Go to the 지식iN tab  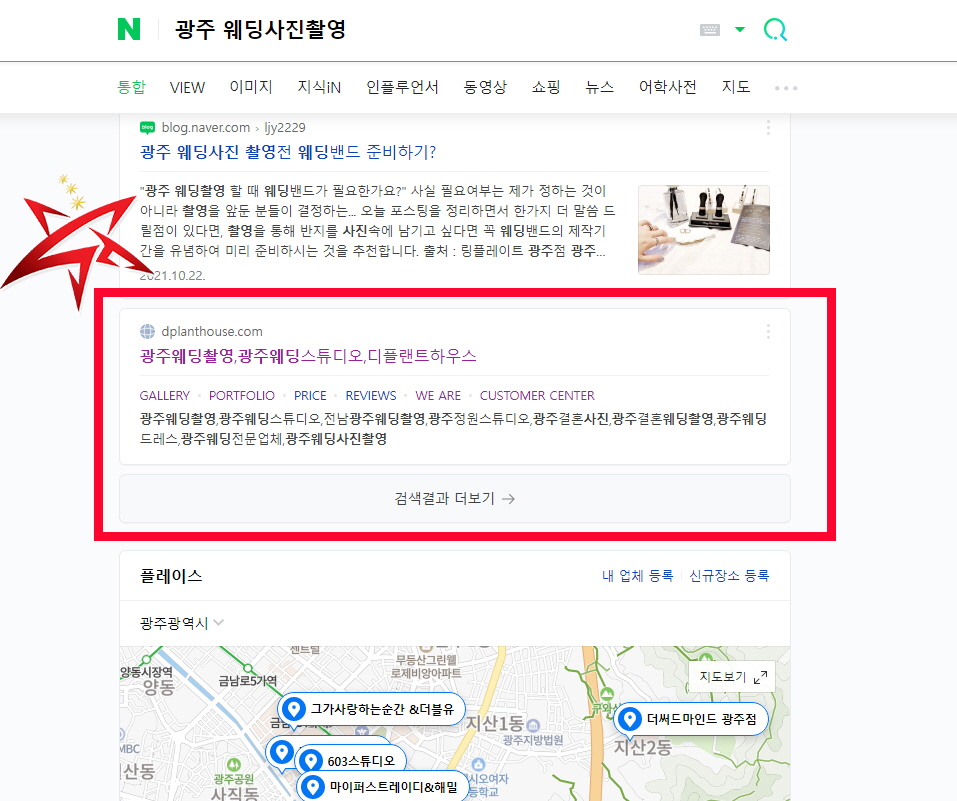[319, 87]
